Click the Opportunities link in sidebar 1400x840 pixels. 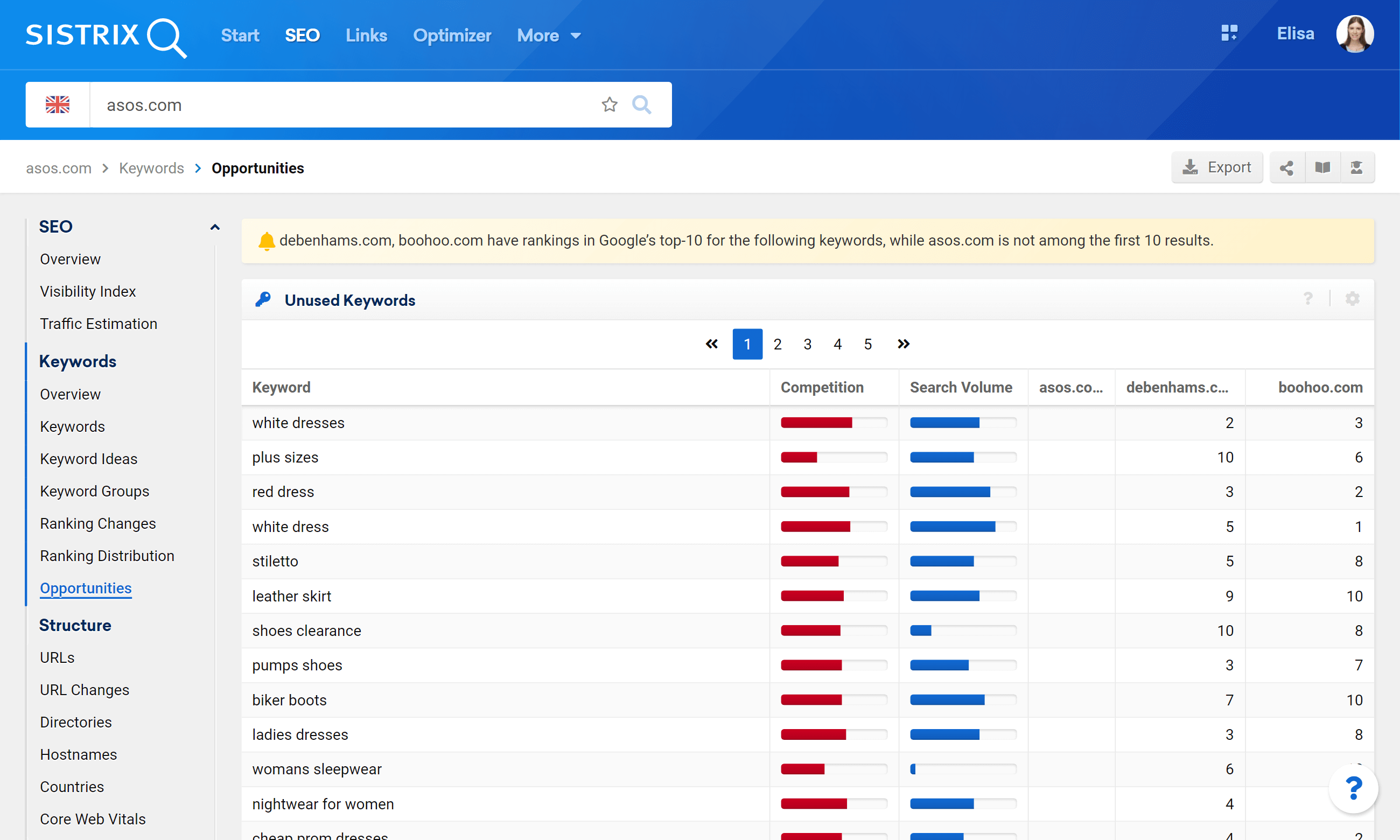point(85,588)
